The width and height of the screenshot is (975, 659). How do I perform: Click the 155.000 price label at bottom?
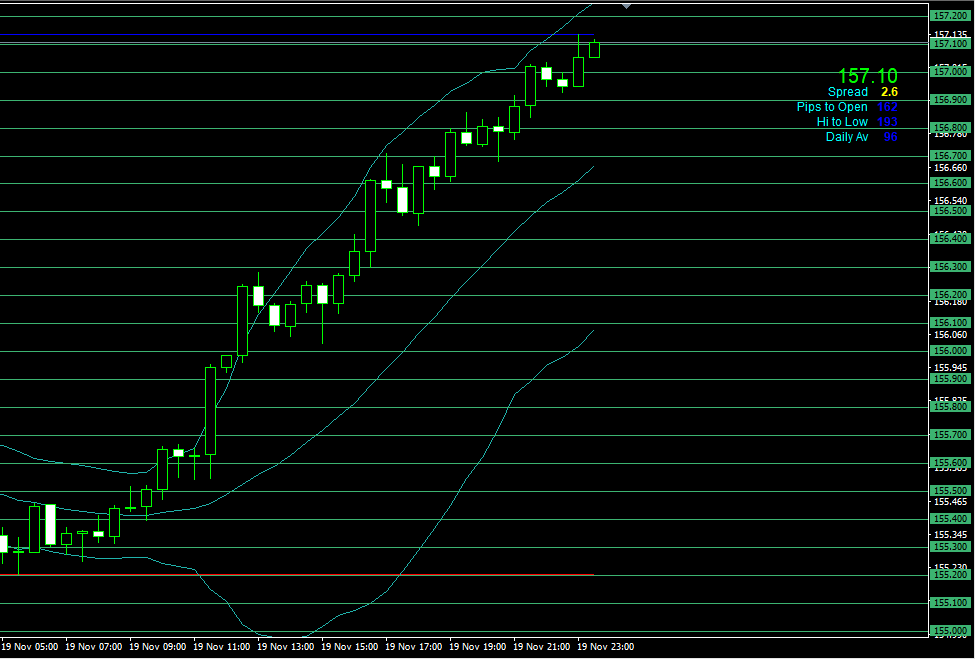click(x=949, y=631)
